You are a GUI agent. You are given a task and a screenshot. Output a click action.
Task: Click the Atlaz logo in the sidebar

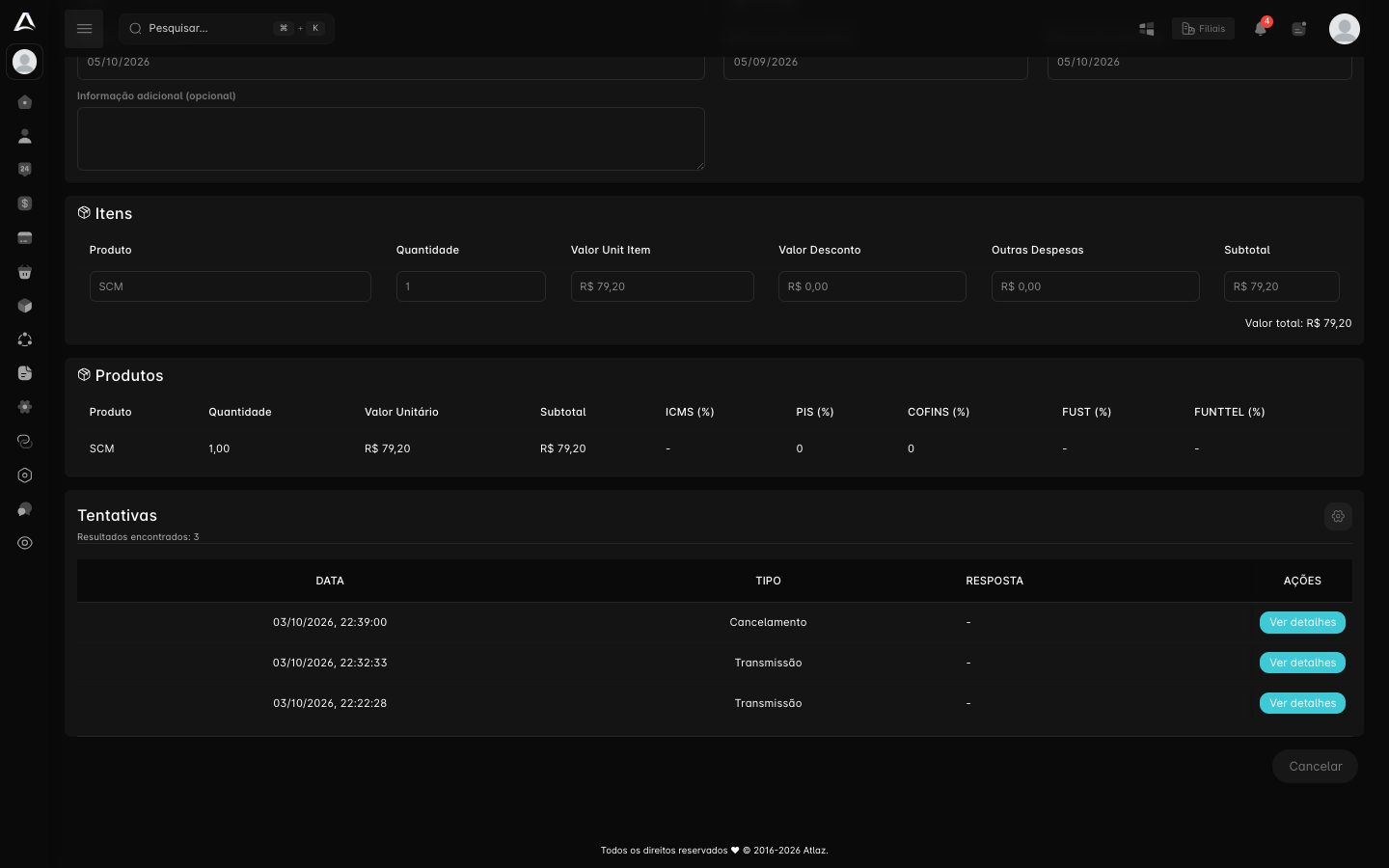pyautogui.click(x=25, y=21)
